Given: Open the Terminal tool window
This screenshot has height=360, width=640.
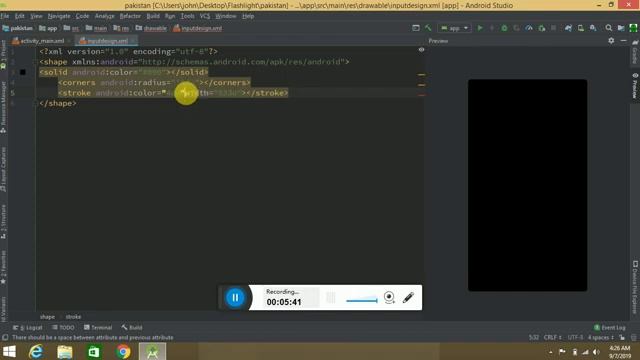Looking at the screenshot, I should 98,327.
